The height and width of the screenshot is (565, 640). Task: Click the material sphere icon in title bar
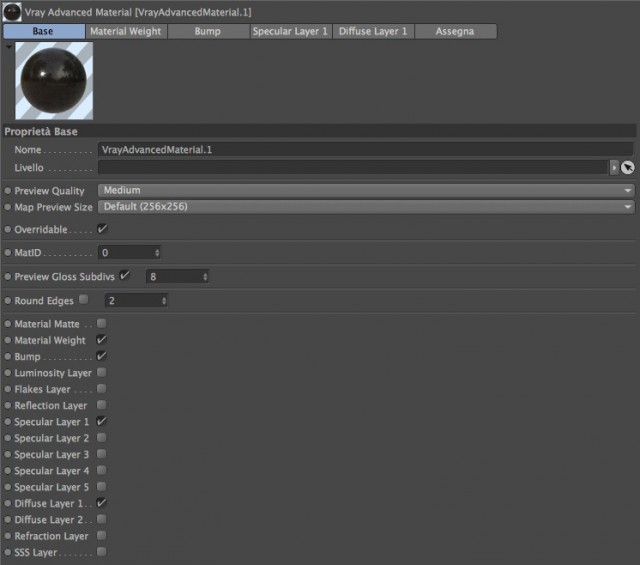(12, 12)
